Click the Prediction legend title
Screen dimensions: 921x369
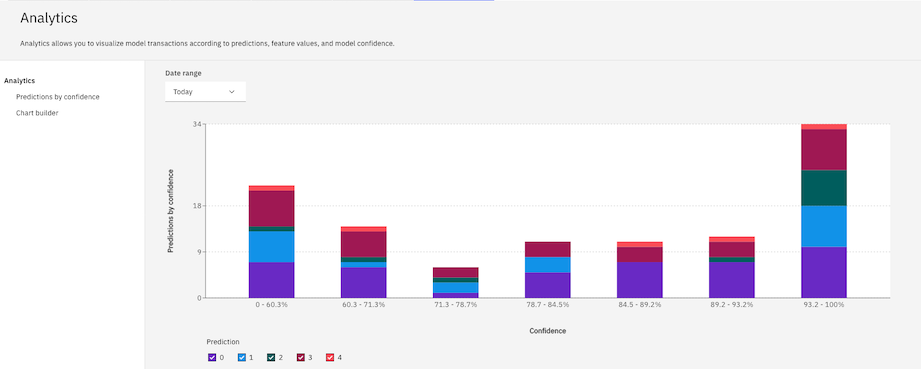tap(223, 341)
